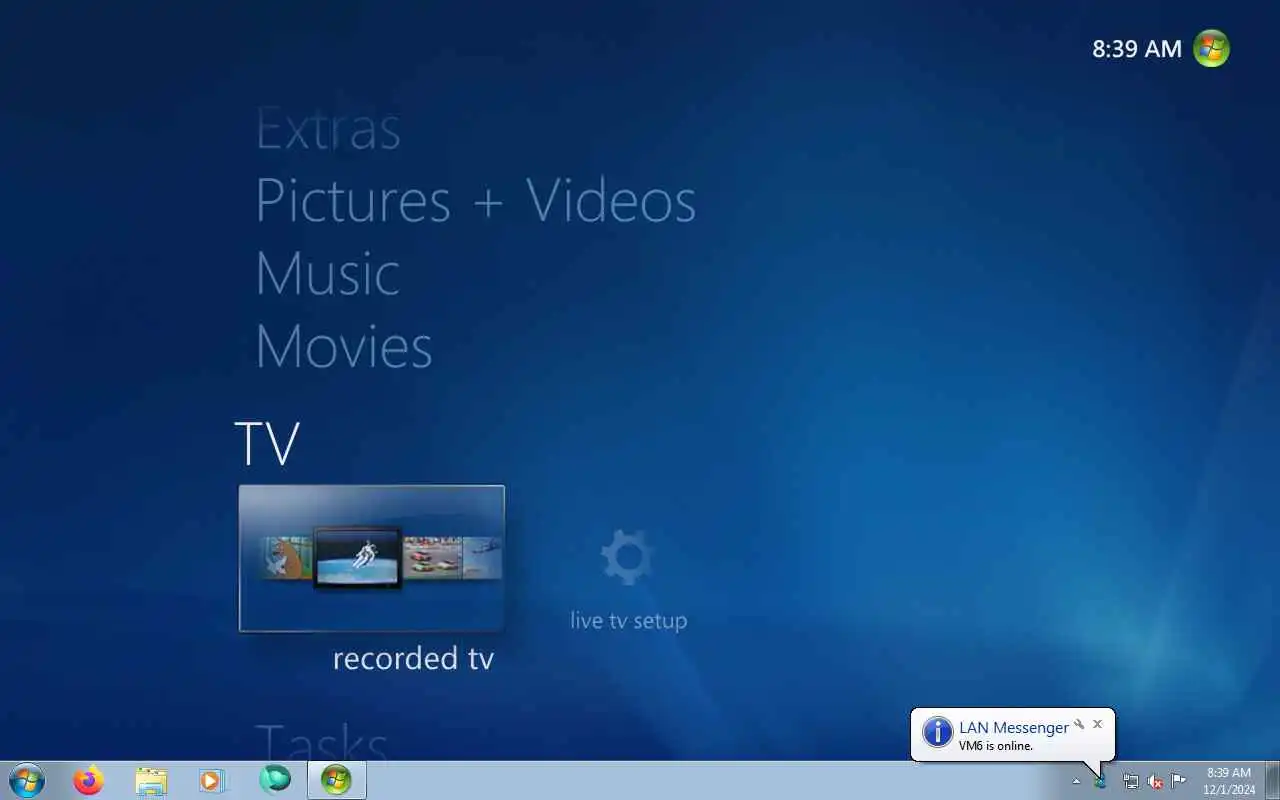Image resolution: width=1280 pixels, height=800 pixels.
Task: Select the Music menu category
Action: [328, 273]
